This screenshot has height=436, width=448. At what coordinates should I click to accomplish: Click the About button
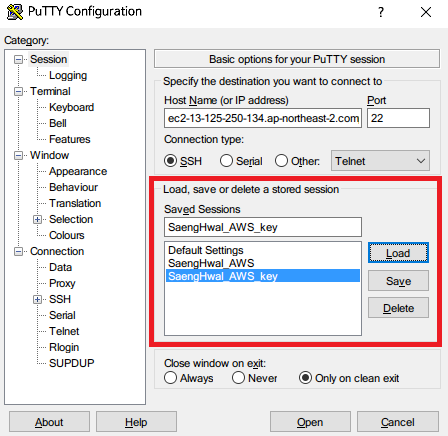(49, 422)
